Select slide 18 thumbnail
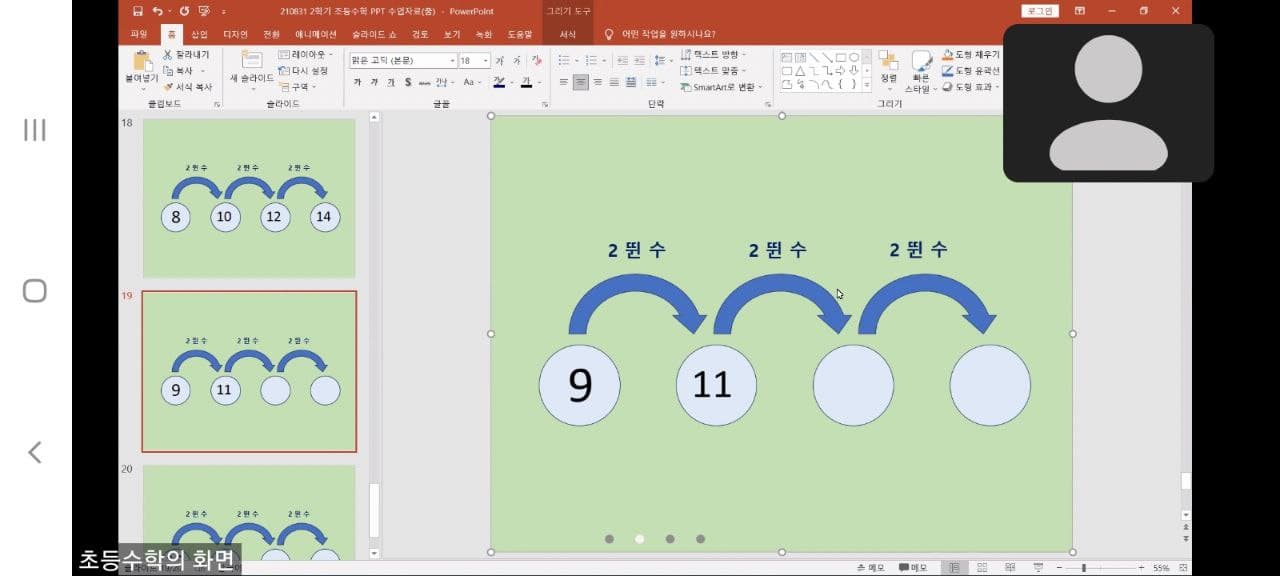Screen dimensions: 1280x576 (x=249, y=198)
